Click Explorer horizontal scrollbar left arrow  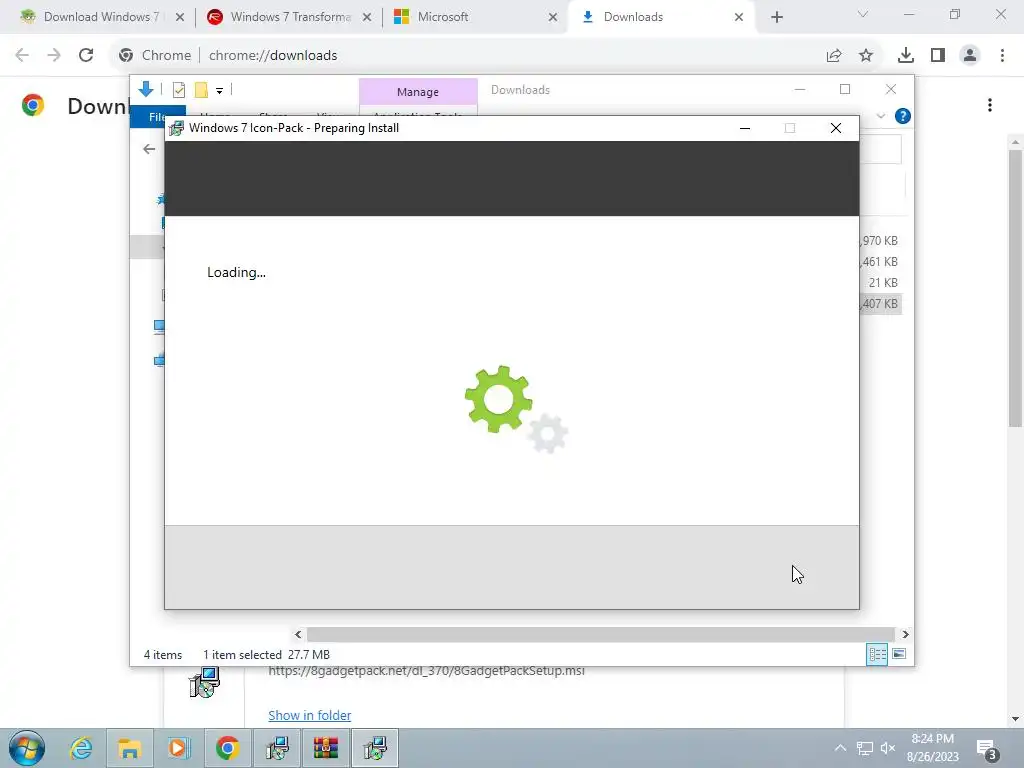click(298, 634)
